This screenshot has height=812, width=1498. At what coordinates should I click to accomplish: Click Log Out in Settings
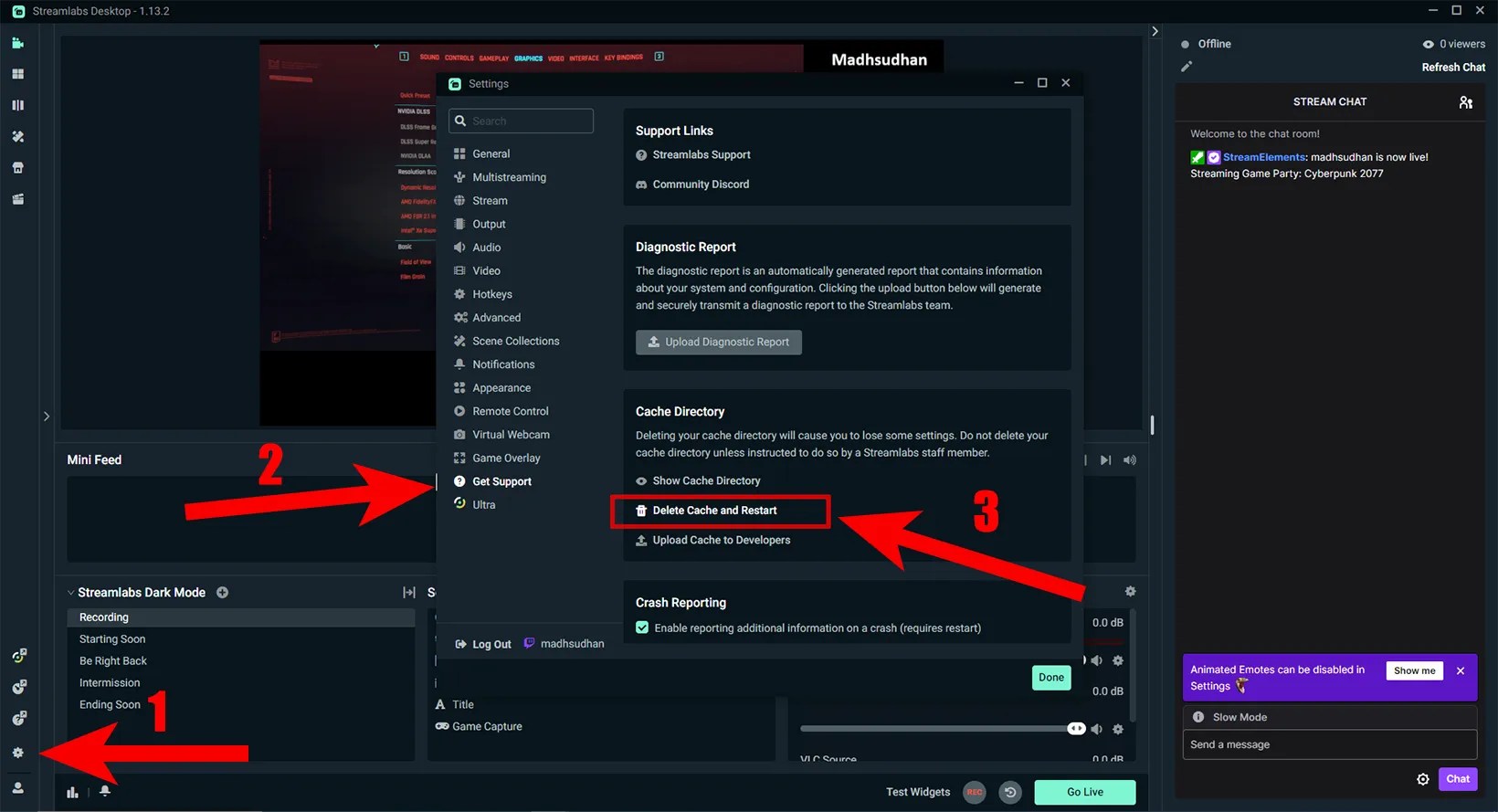click(483, 644)
